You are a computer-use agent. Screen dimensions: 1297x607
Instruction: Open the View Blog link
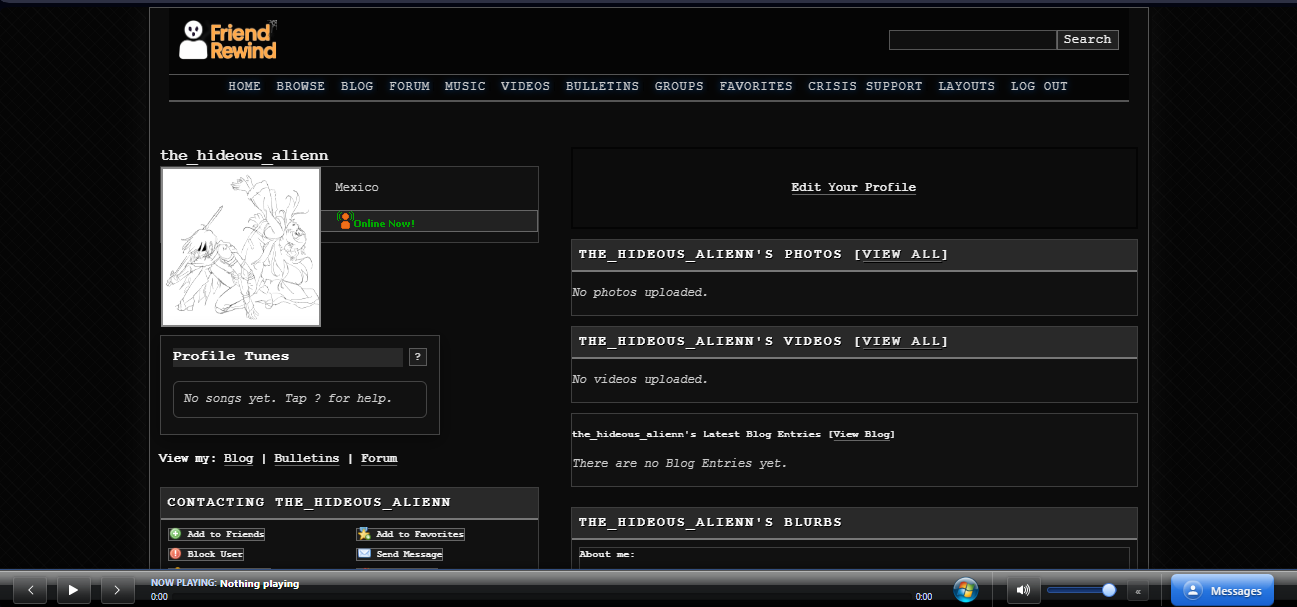coord(861,434)
